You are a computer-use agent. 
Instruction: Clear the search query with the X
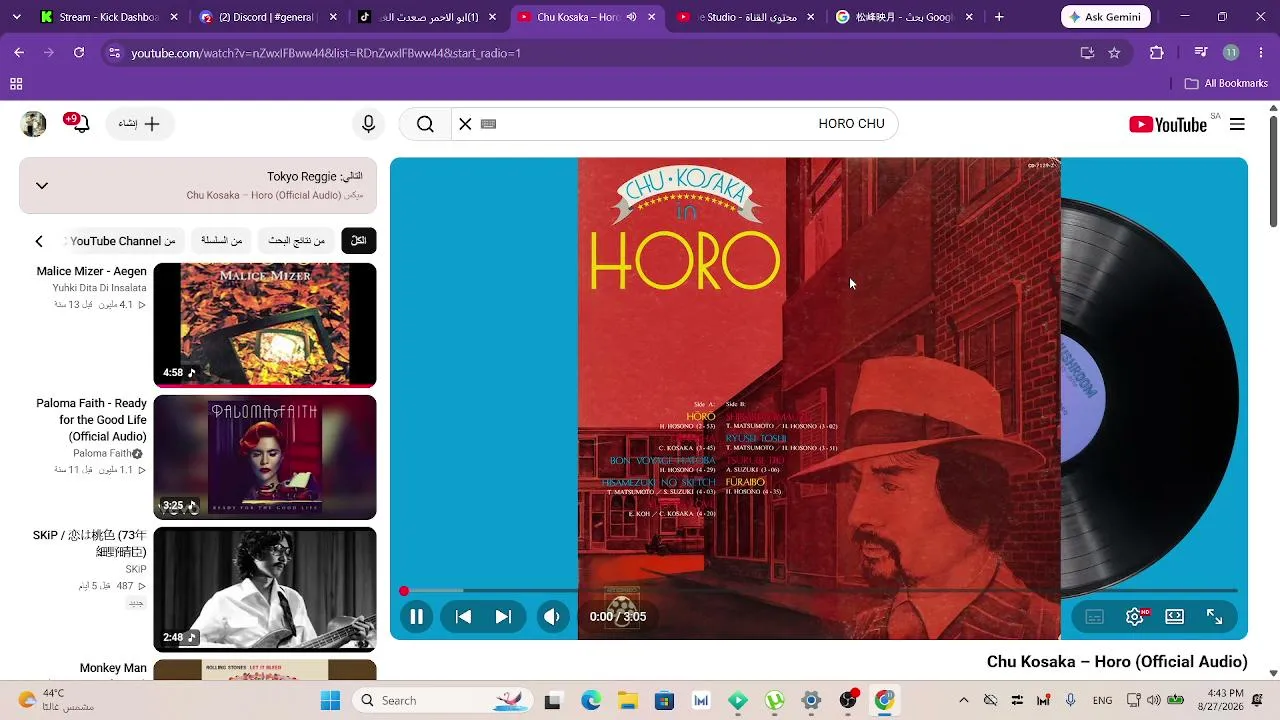click(465, 124)
